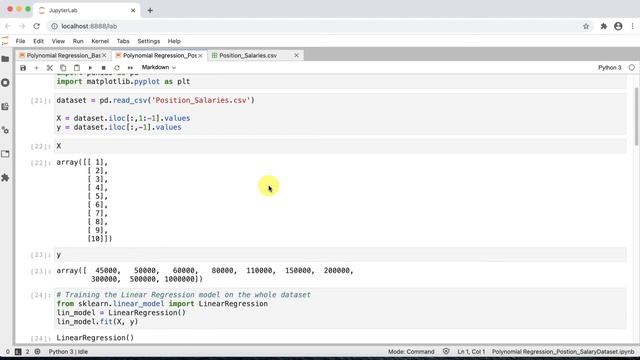Open the Run menu

pyautogui.click(x=78, y=41)
